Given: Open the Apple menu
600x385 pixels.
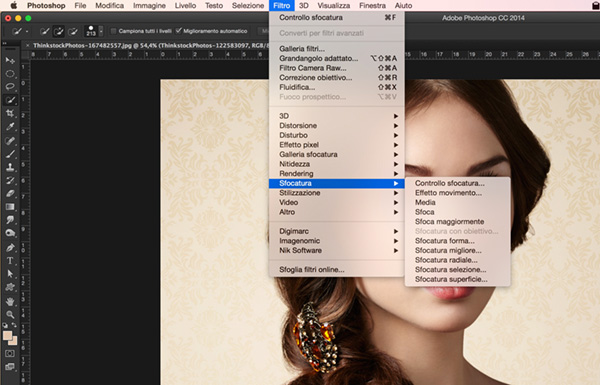Looking at the screenshot, I should [14, 6].
